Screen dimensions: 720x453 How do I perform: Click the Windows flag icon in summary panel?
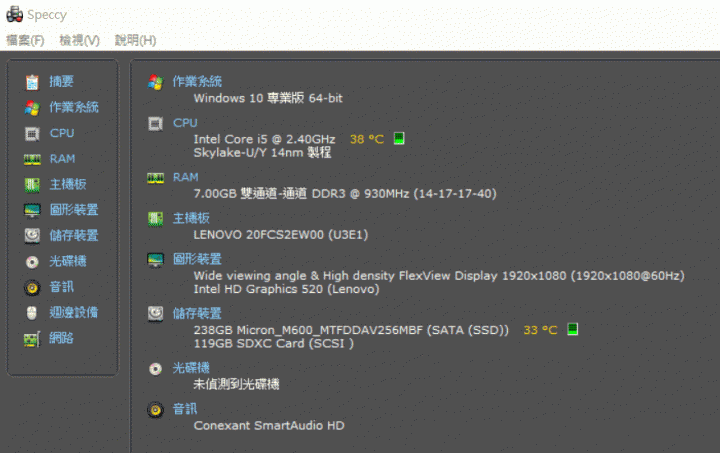click(155, 83)
